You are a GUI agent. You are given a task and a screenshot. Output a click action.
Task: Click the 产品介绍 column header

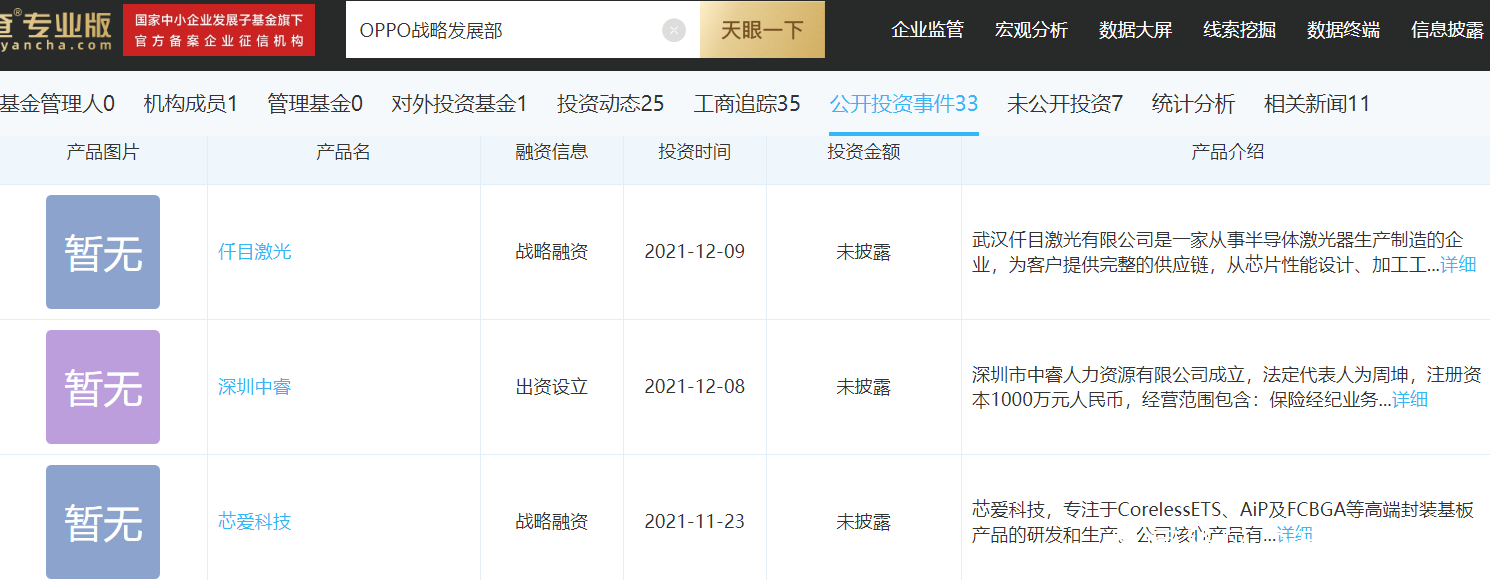point(1228,152)
